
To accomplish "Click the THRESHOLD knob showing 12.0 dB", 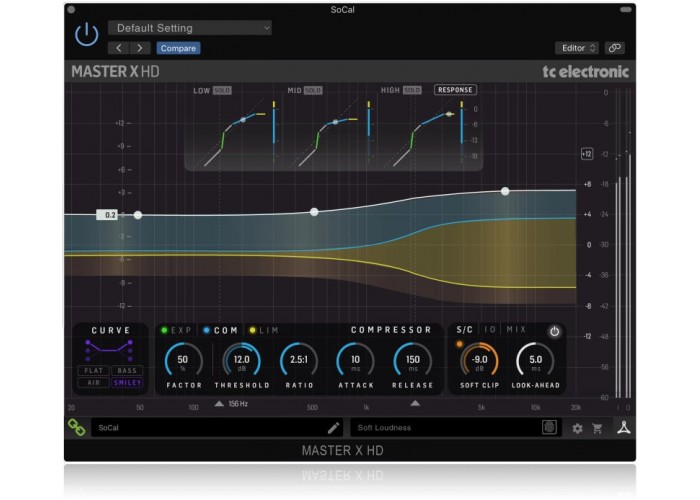I will pos(242,361).
